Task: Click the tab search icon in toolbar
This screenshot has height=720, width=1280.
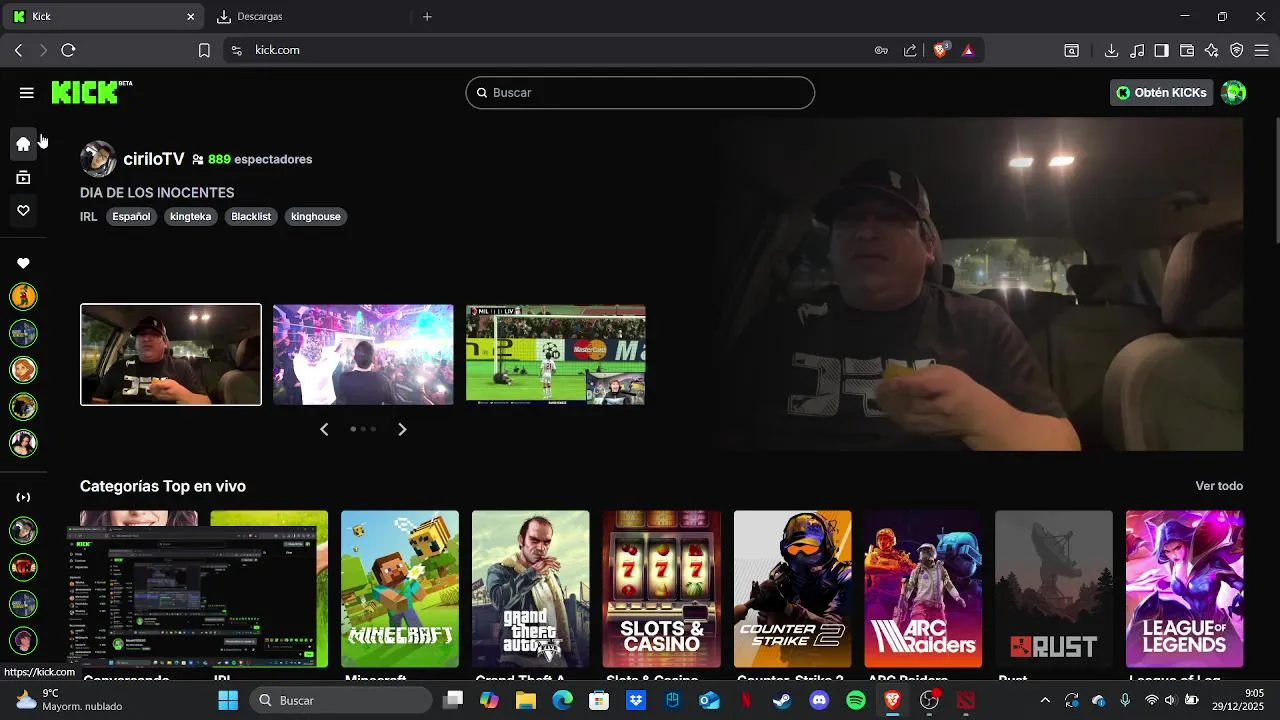Action: (x=1071, y=50)
